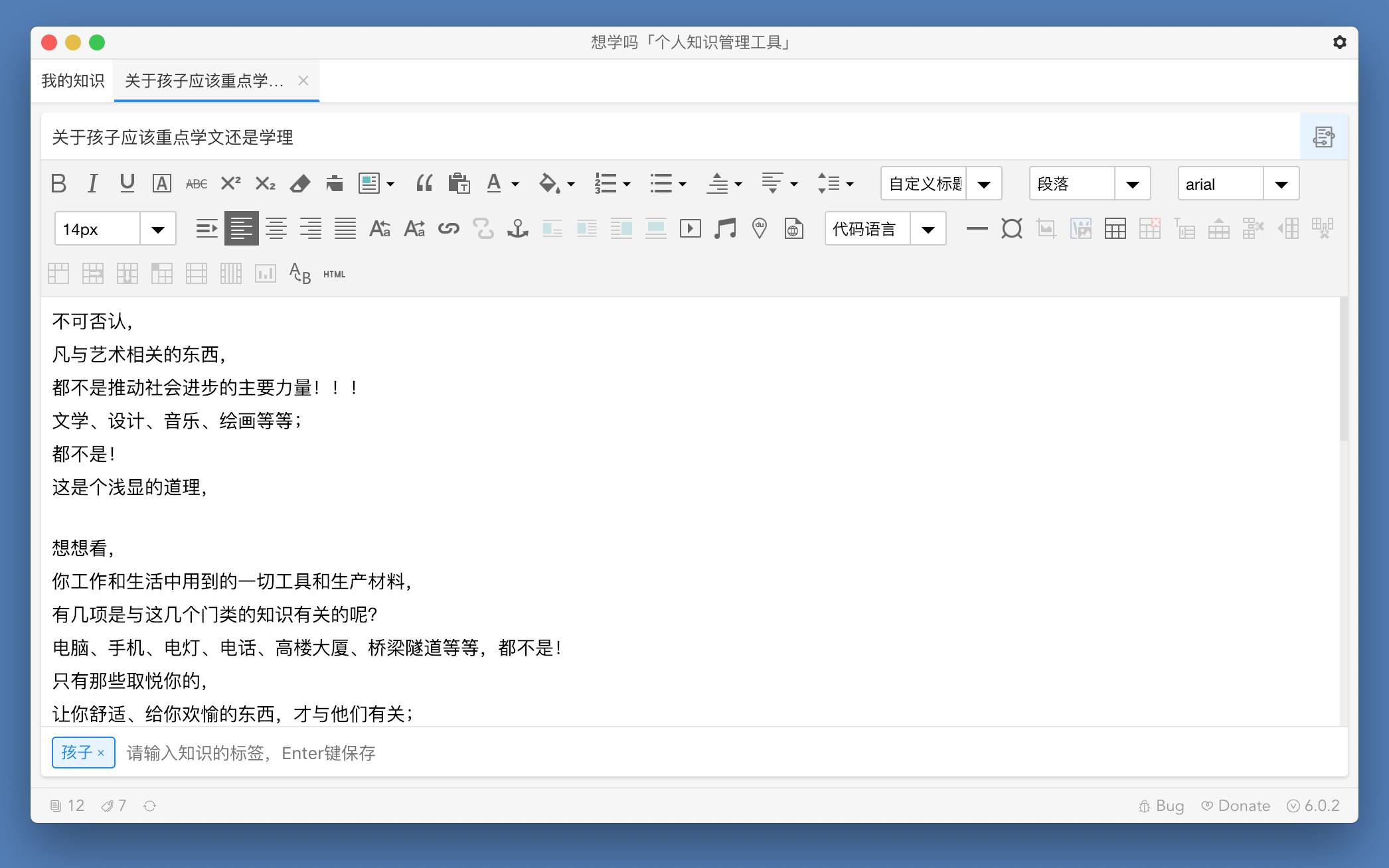The width and height of the screenshot is (1389, 868).
Task: Toggle bold formatting
Action: [x=58, y=183]
